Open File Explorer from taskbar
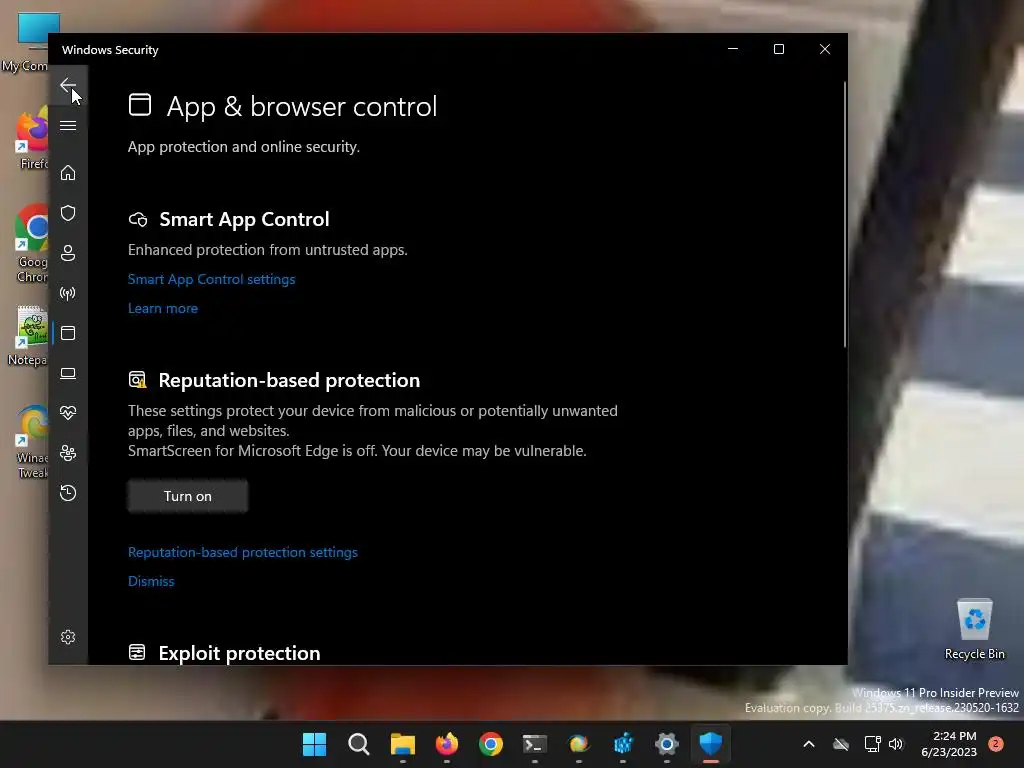The width and height of the screenshot is (1024, 768). (402, 744)
